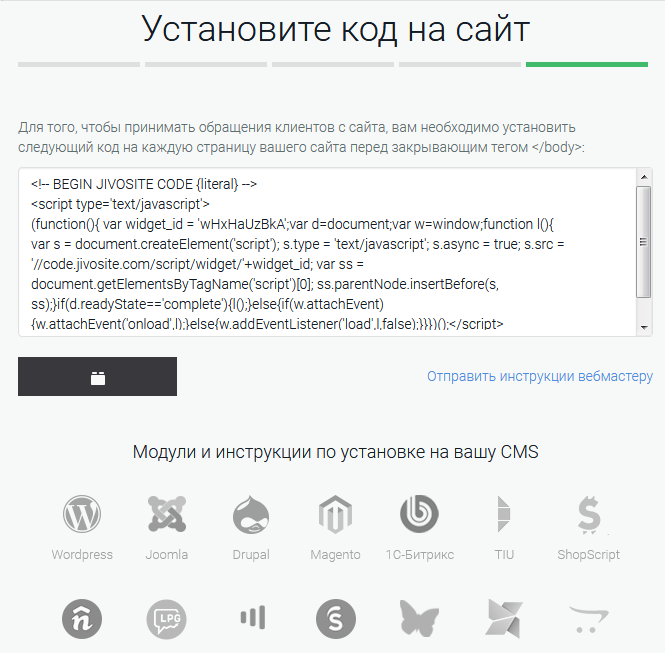Select the butterfly CMS icon
The image size is (665, 653).
pos(419,619)
